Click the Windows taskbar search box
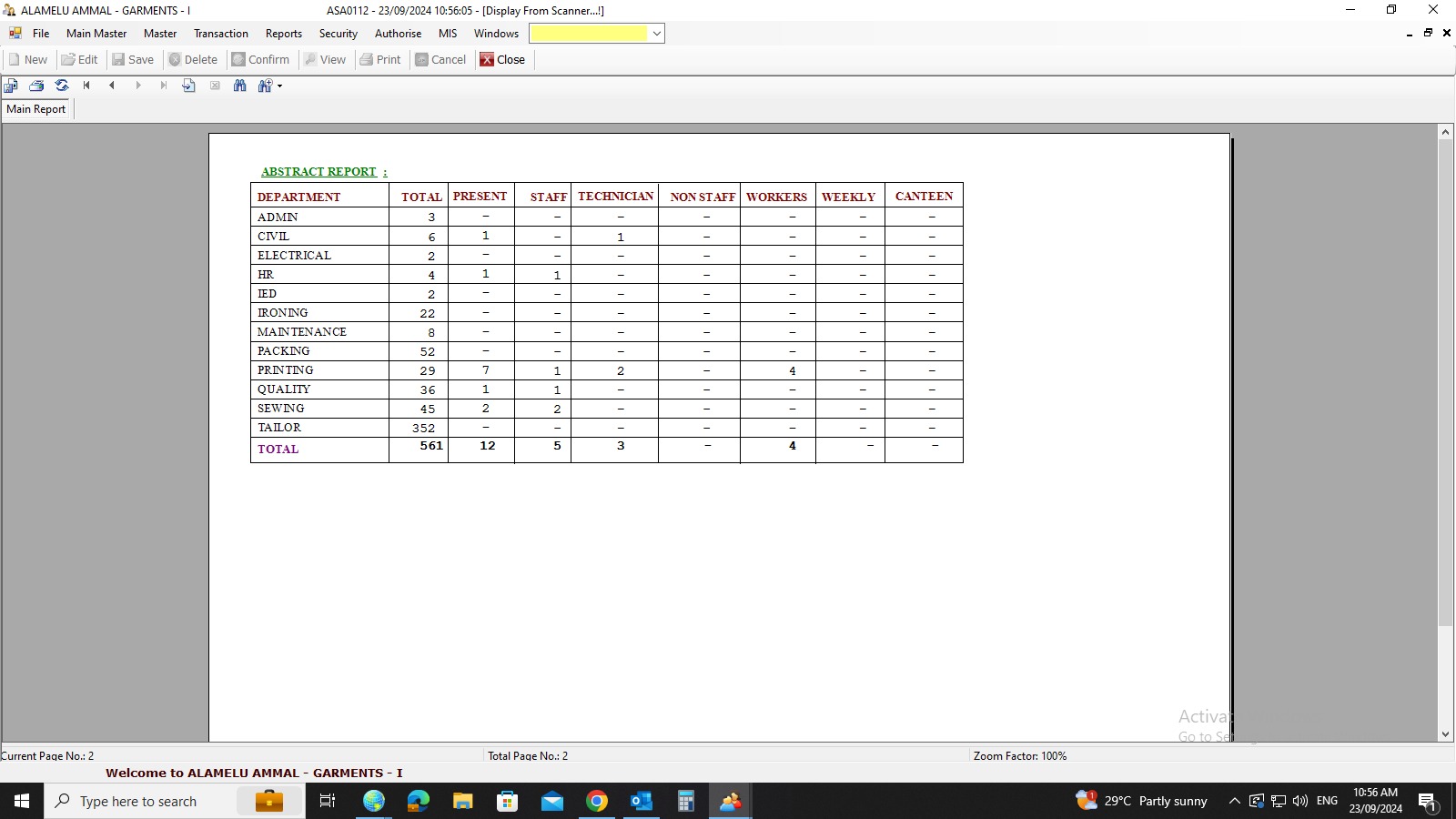Viewport: 1456px width, 819px height. 138,801
